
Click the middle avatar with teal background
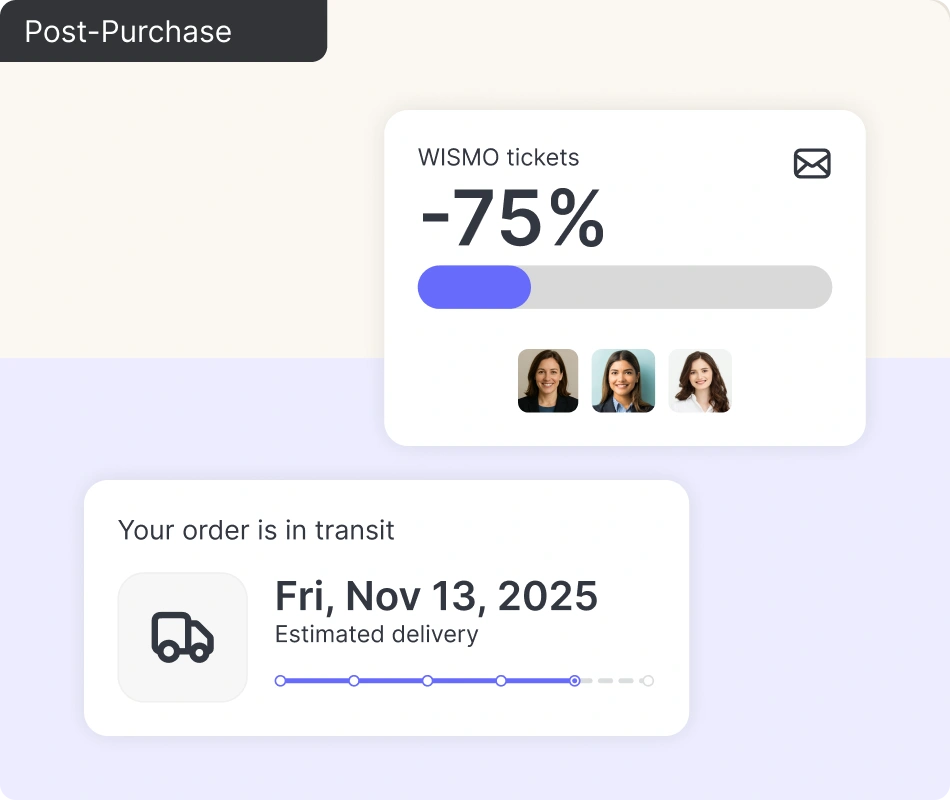coord(623,381)
